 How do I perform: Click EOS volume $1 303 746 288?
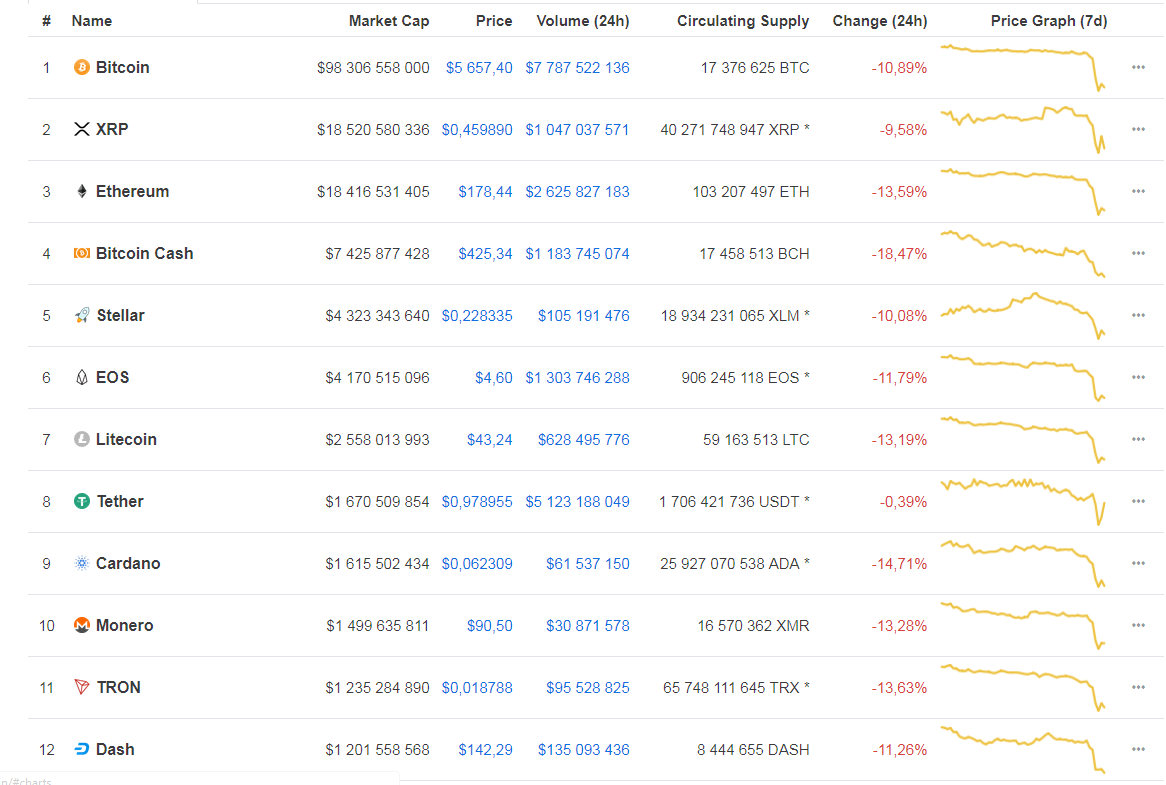577,378
